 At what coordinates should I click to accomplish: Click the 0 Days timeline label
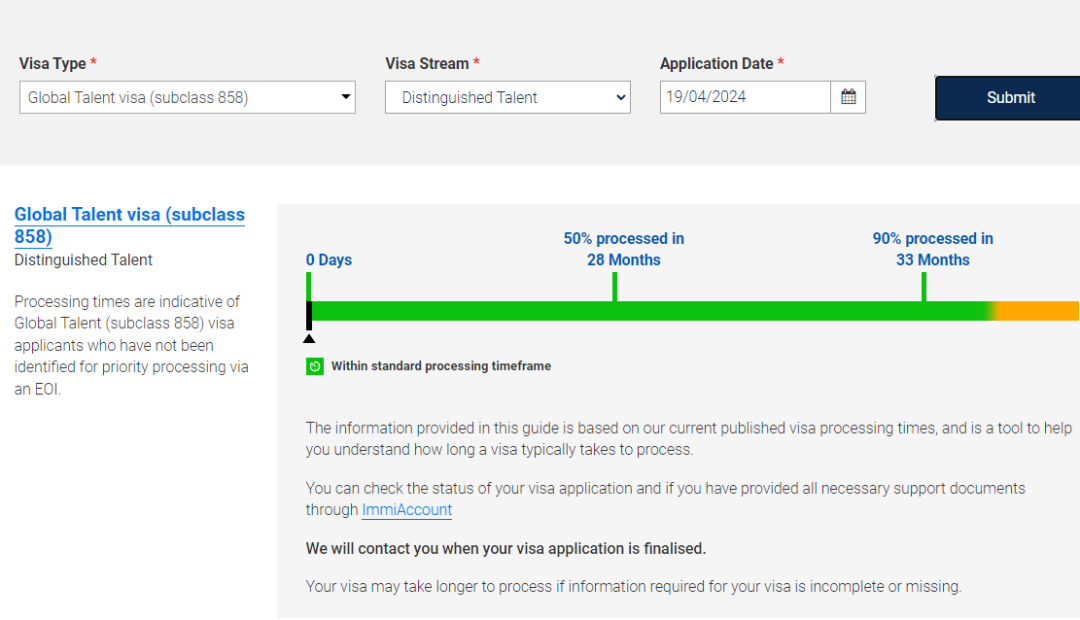click(x=329, y=260)
